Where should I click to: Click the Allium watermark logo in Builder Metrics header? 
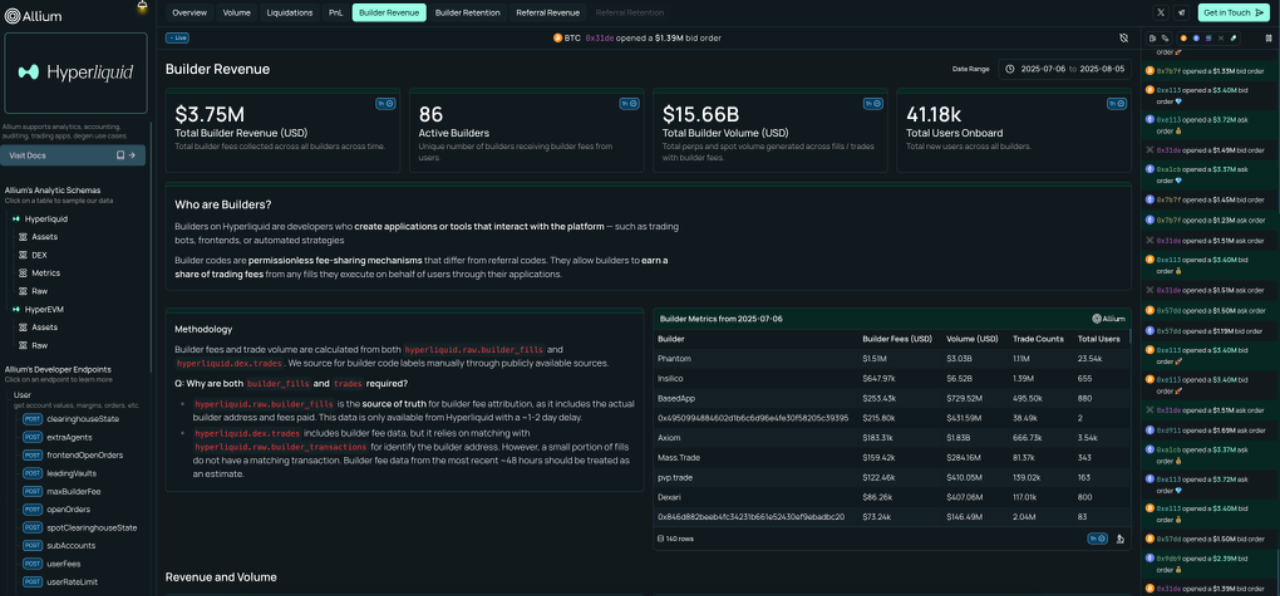click(x=1109, y=319)
